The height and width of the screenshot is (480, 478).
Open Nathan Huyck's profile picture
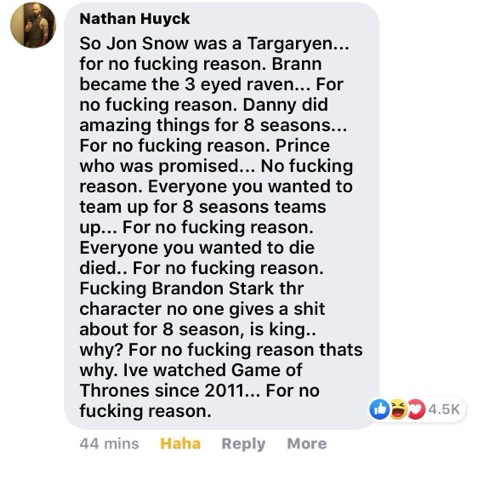pyautogui.click(x=33, y=25)
